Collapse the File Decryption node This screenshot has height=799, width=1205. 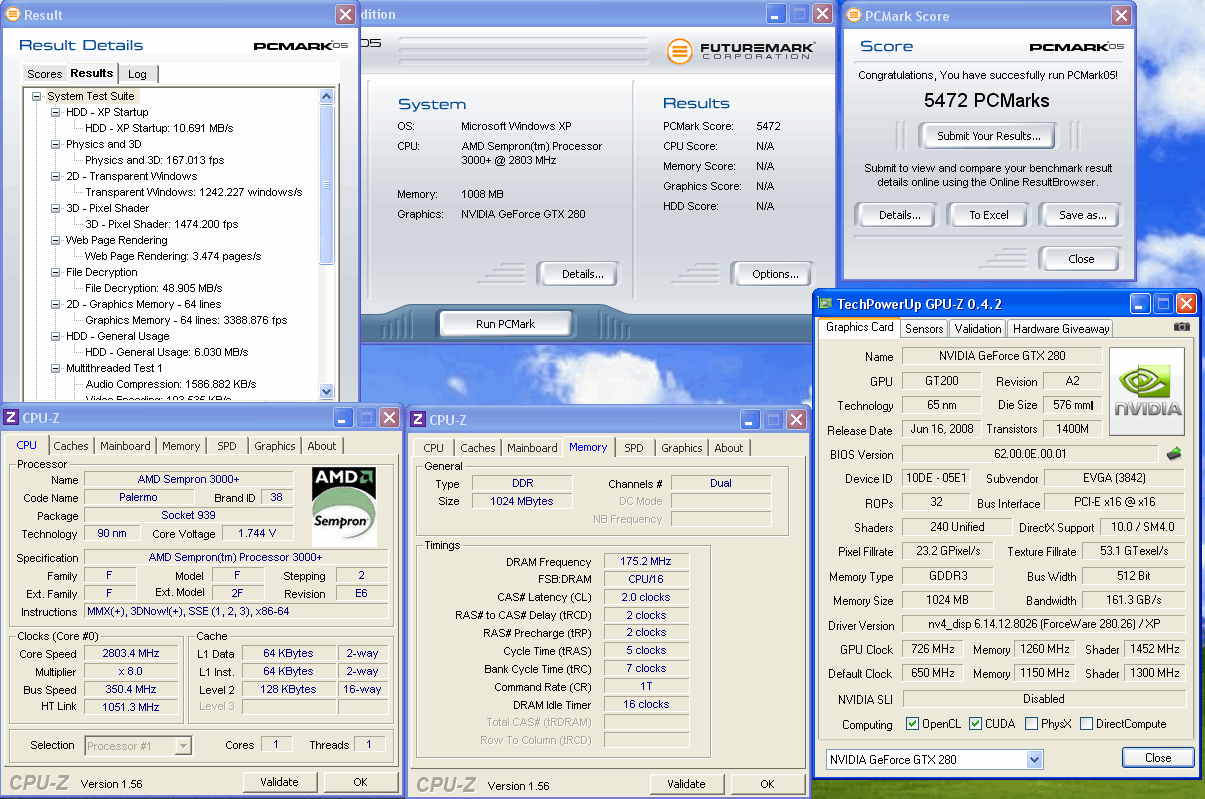pos(56,273)
